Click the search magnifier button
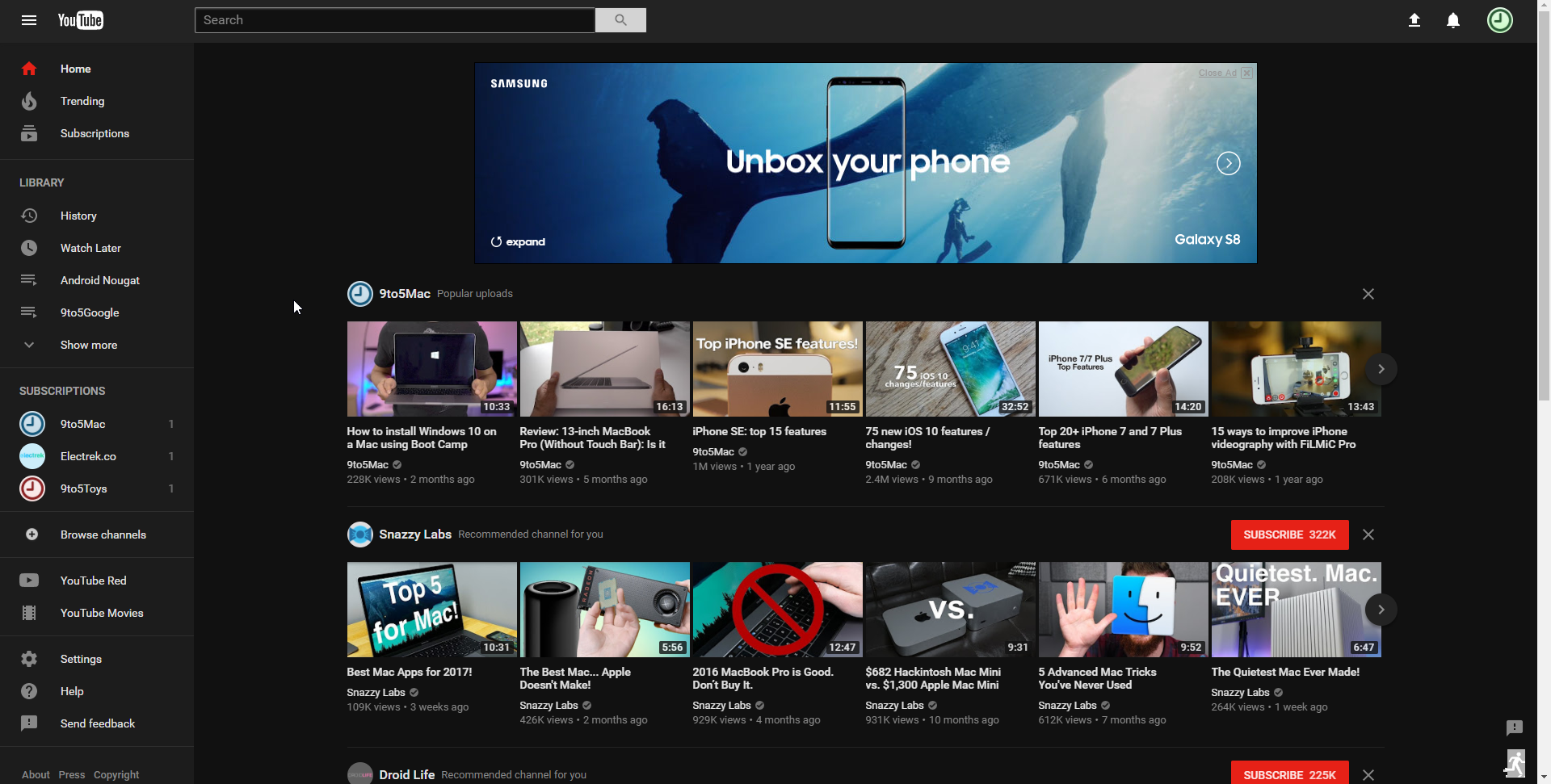1551x784 pixels. [620, 20]
